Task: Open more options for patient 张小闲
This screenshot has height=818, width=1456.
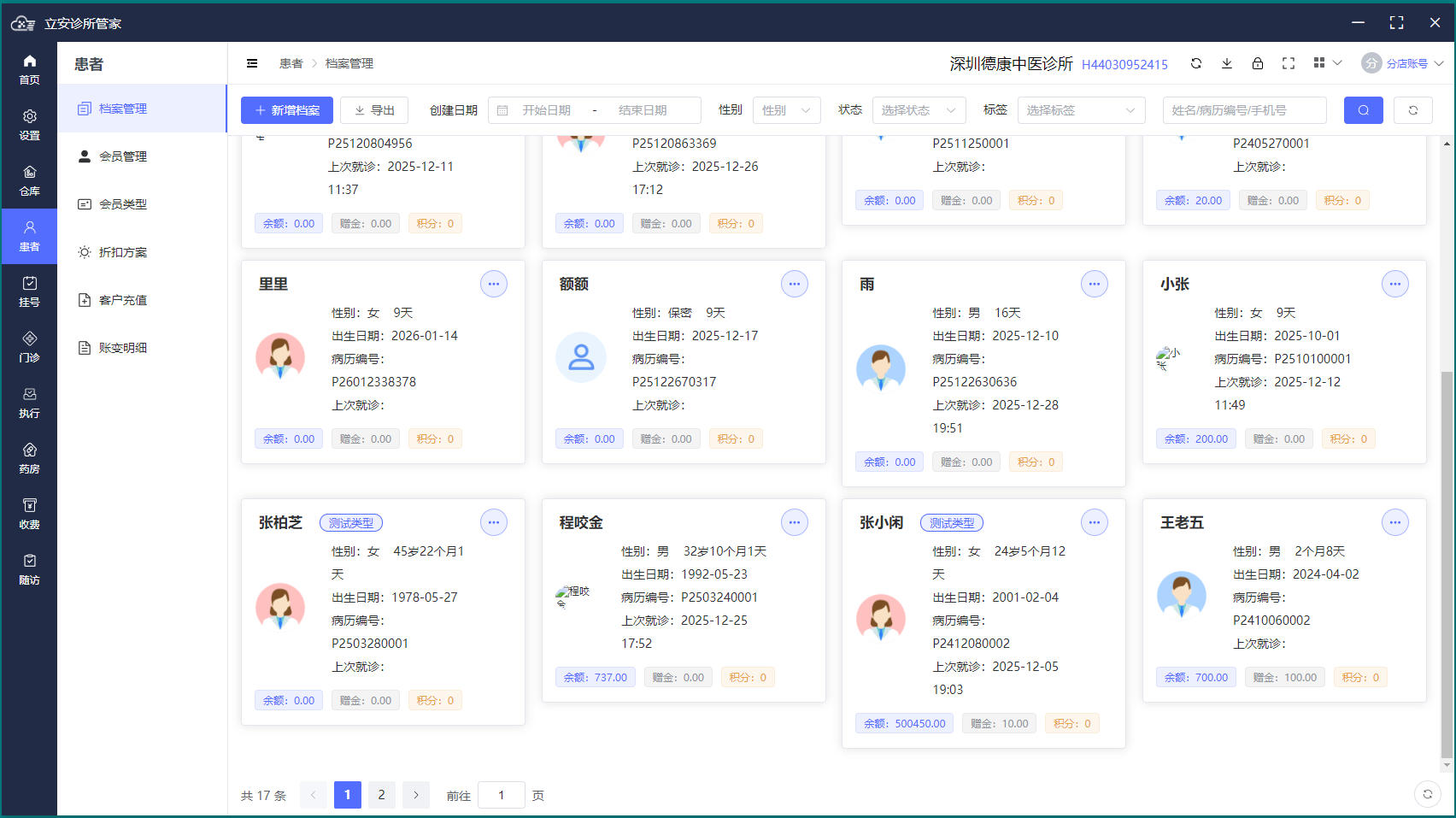Action: tap(1095, 522)
